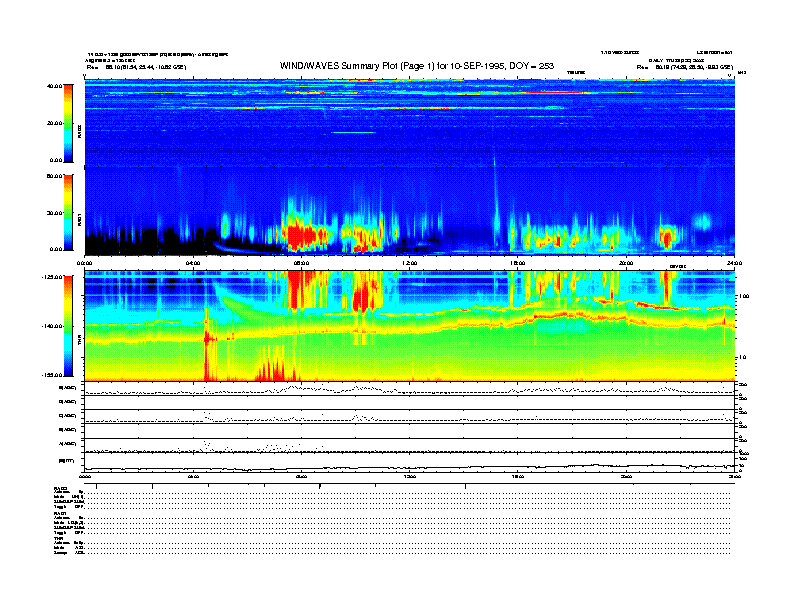This screenshot has width=792, height=612.
Task: Click the Re= coordinates line at top right
Action: coord(684,67)
